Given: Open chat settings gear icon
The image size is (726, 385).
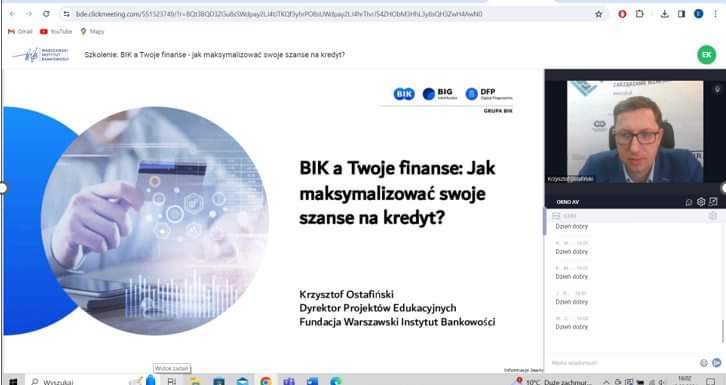Looking at the screenshot, I should coord(713,216).
